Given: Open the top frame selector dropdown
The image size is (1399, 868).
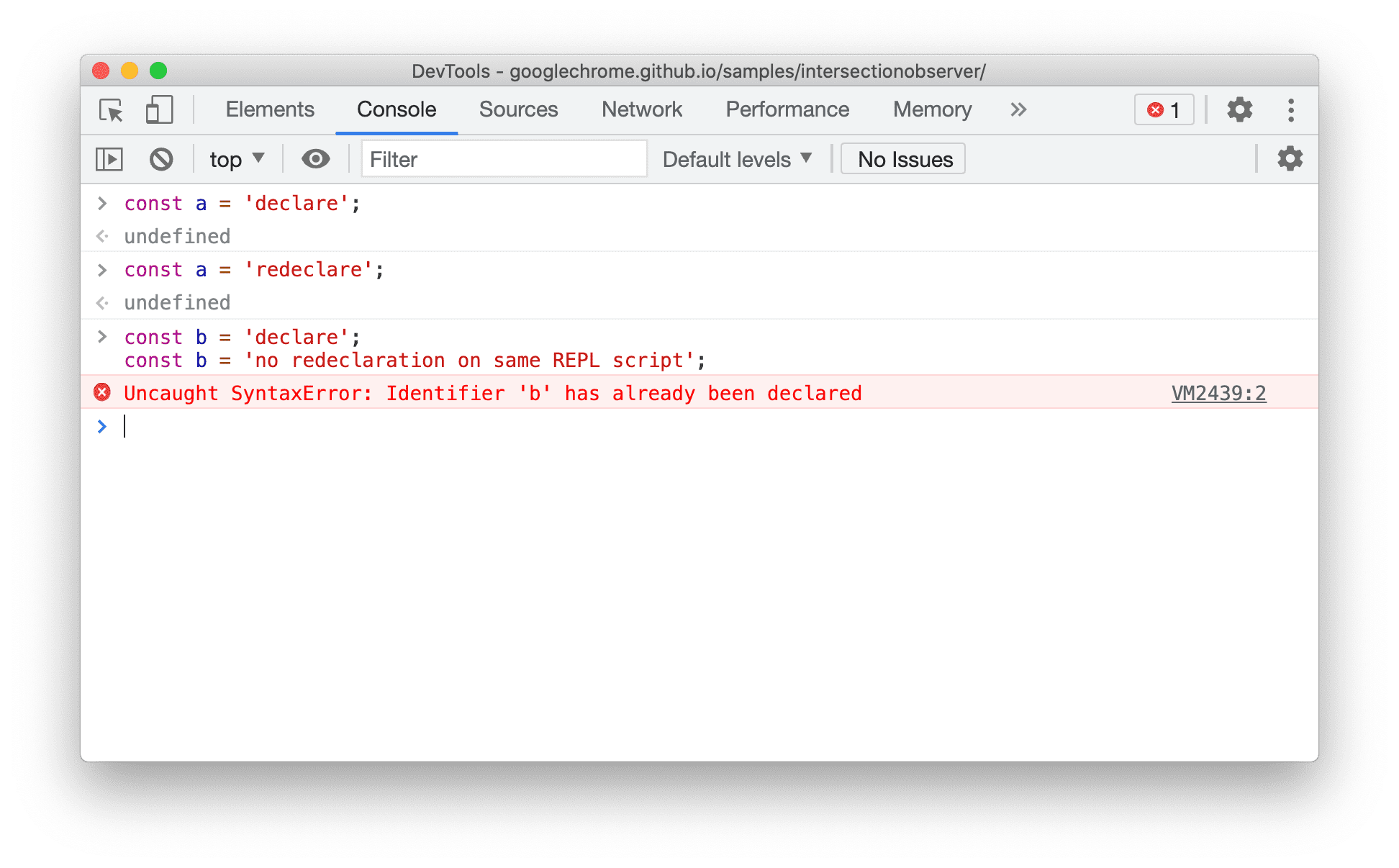Looking at the screenshot, I should coord(237,158).
